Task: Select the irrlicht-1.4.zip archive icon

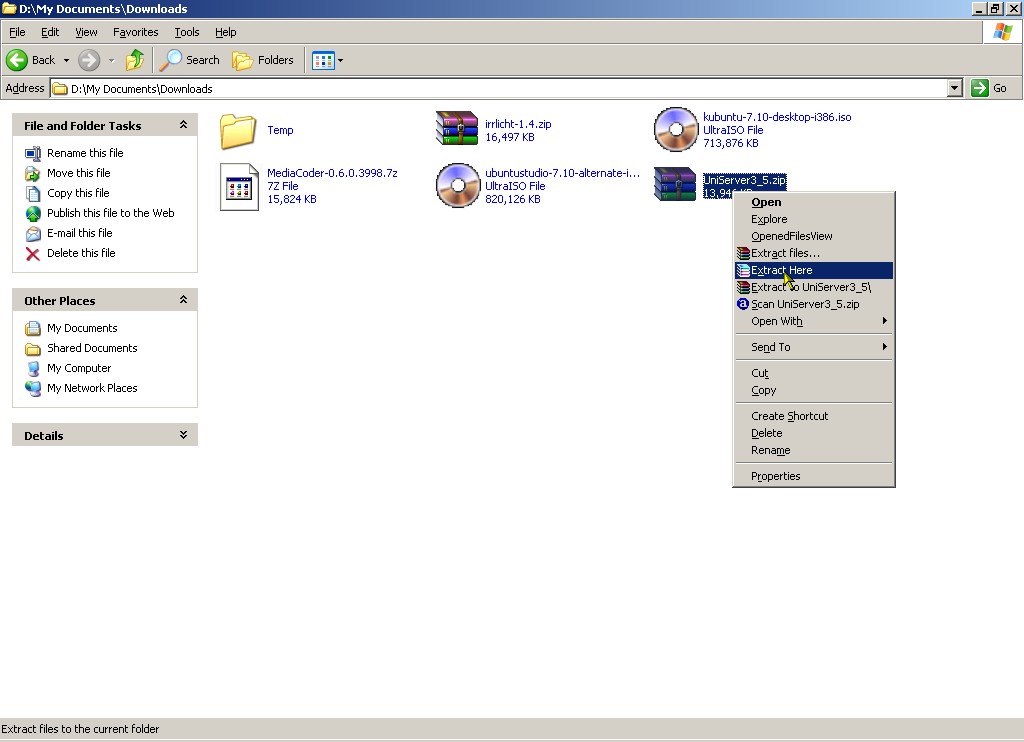Action: point(456,128)
